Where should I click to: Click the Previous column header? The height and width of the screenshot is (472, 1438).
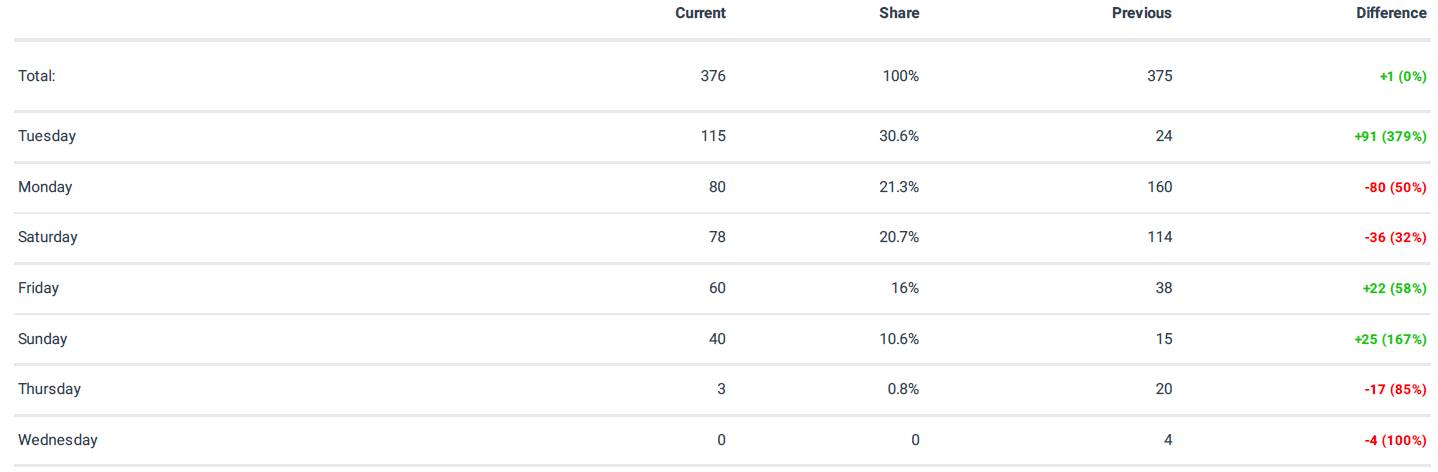point(1141,13)
